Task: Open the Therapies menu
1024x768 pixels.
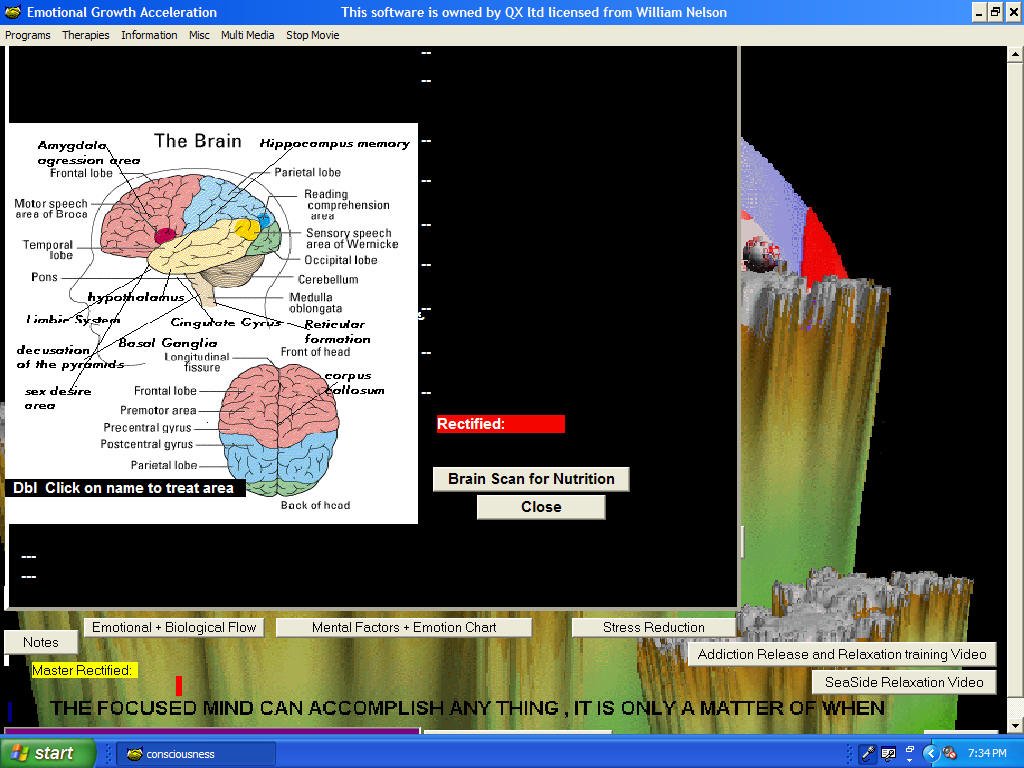Action: pos(86,35)
